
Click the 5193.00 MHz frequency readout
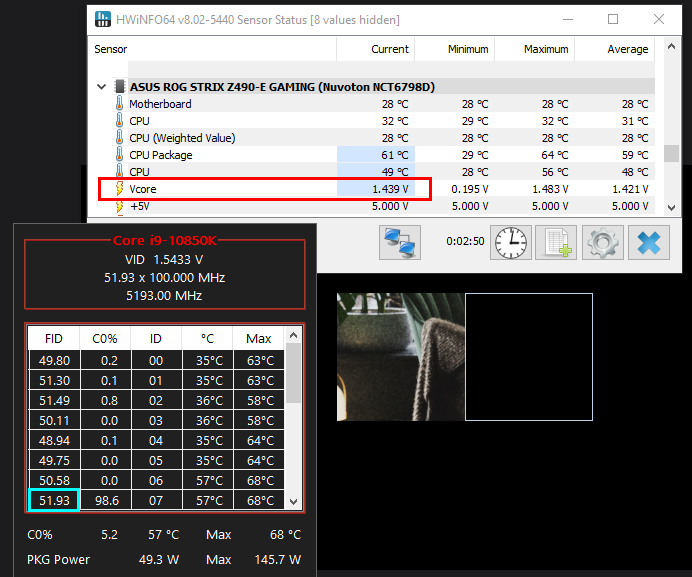164,295
